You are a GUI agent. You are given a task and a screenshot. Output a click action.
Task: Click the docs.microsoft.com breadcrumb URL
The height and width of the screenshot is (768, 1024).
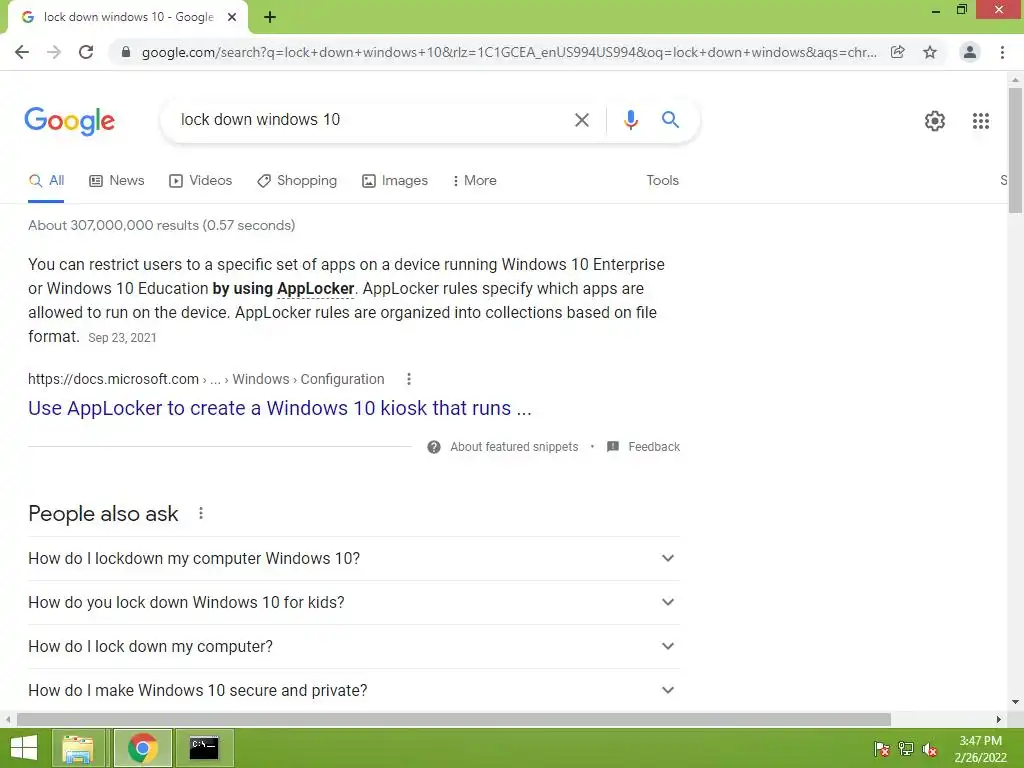(x=206, y=379)
